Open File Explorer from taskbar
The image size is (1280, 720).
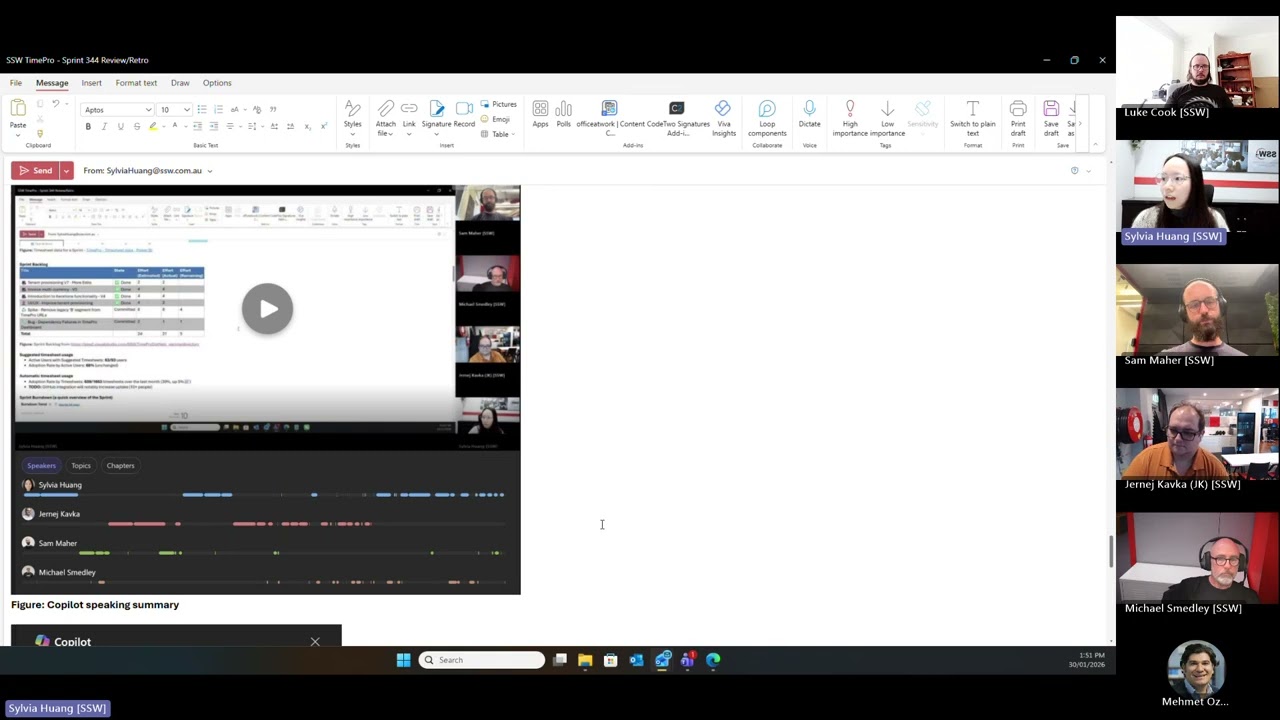pyautogui.click(x=585, y=660)
